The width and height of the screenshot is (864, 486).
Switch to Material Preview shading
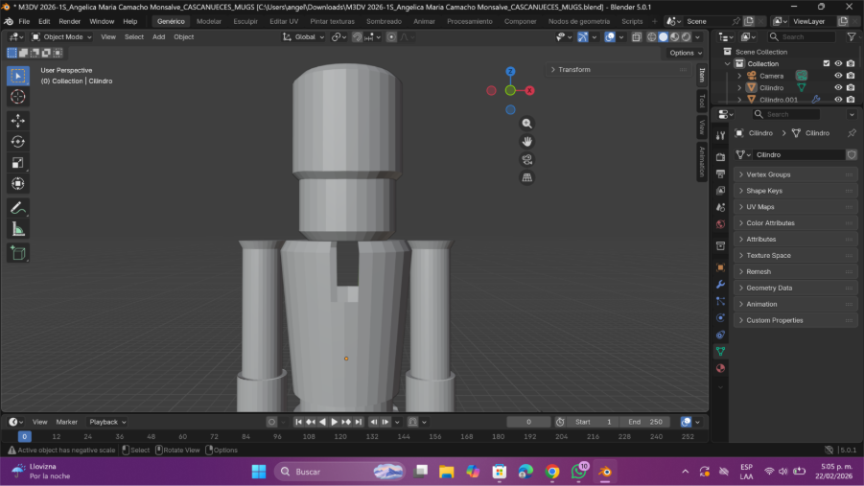[x=674, y=37]
